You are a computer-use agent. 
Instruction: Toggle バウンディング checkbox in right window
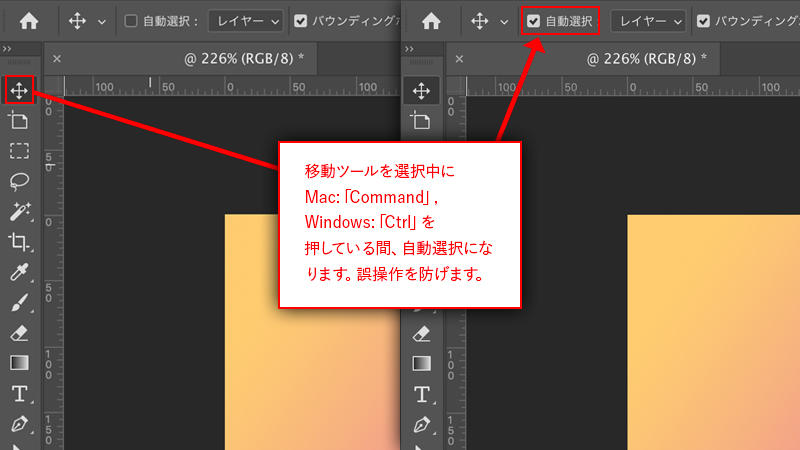click(704, 21)
